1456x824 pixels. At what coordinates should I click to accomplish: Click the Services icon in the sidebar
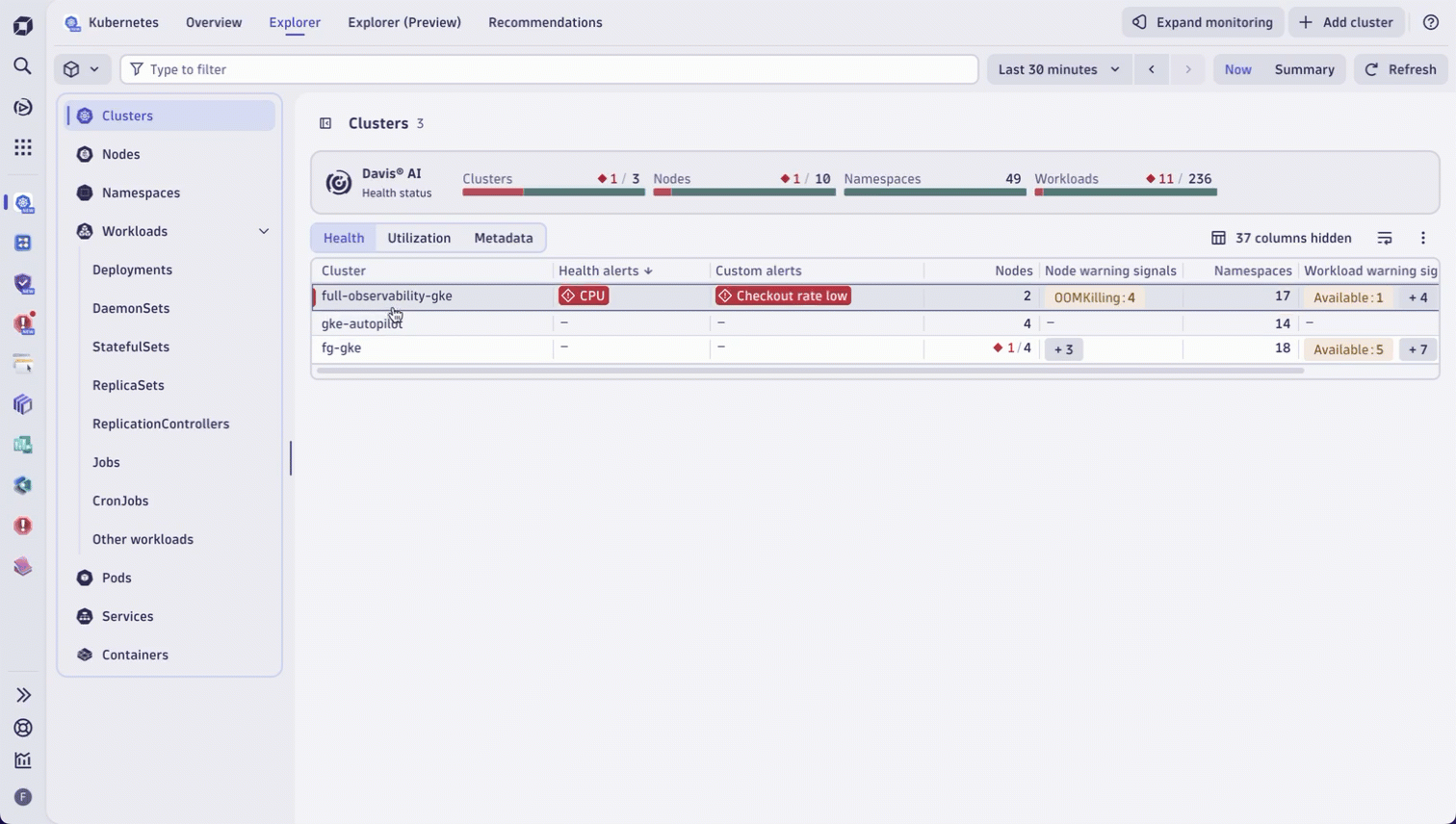pos(85,616)
